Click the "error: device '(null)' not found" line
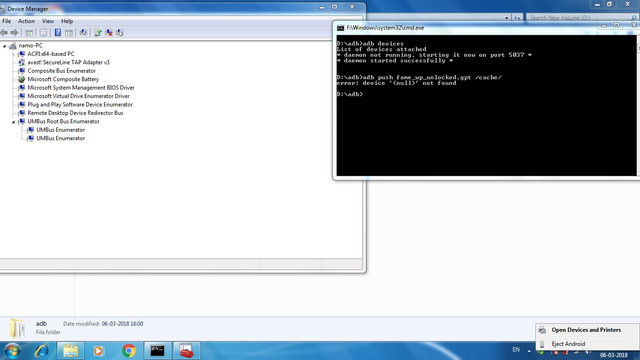This screenshot has height=360, width=640. coord(396,83)
